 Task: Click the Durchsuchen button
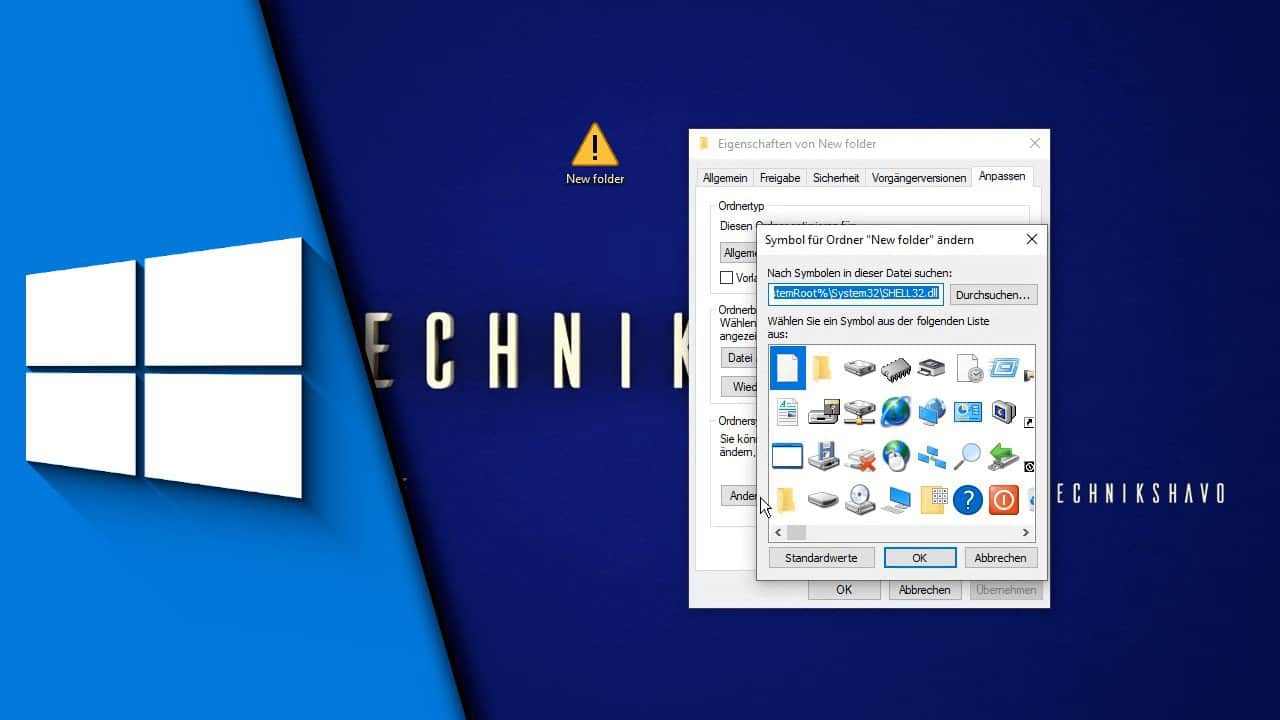click(993, 295)
